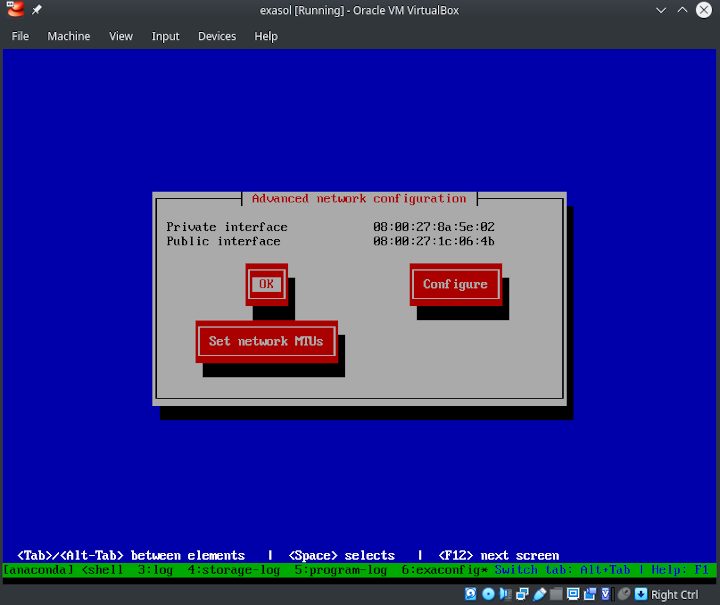This screenshot has width=720, height=605.
Task: Click the Advanced network configuration title
Action: click(359, 198)
